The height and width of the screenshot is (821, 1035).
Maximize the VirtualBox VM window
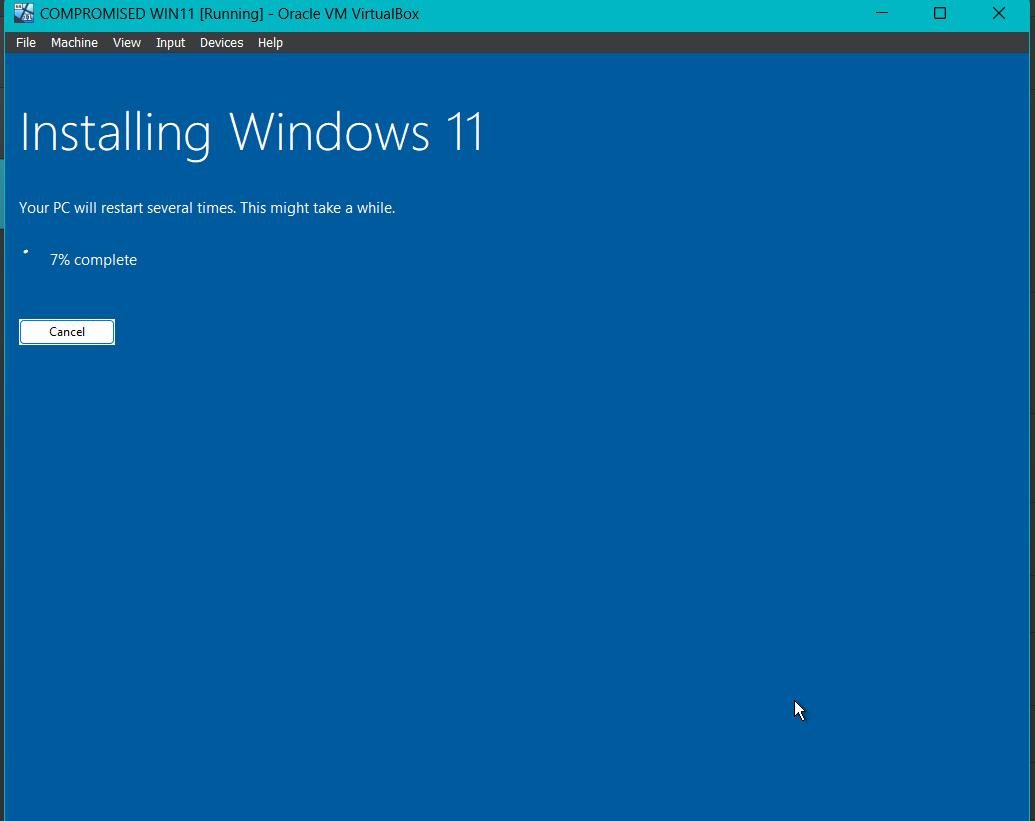(940, 13)
